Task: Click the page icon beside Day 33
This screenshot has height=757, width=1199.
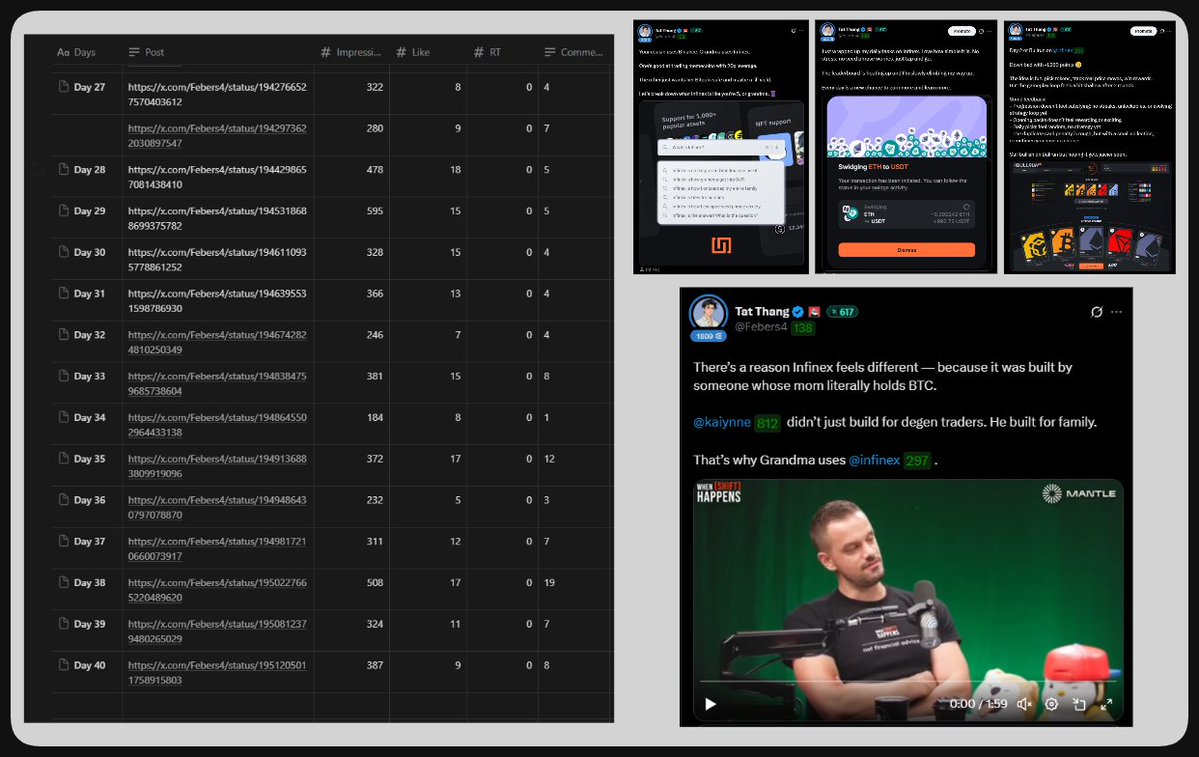Action: coord(63,375)
